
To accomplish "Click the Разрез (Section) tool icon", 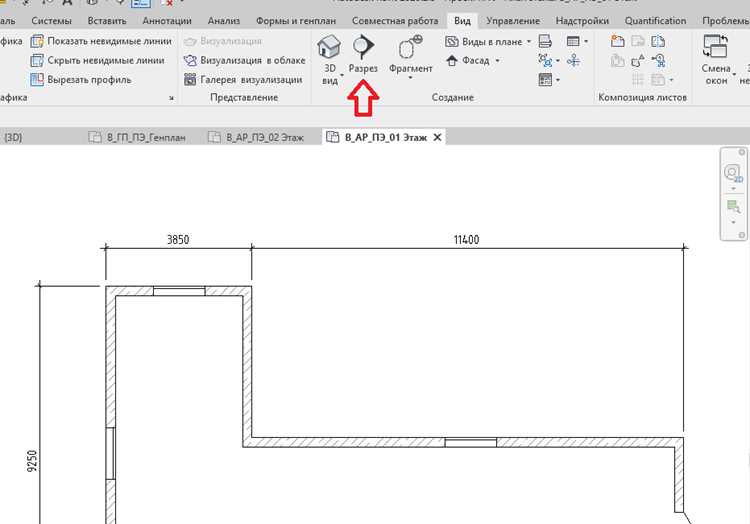I will (364, 46).
